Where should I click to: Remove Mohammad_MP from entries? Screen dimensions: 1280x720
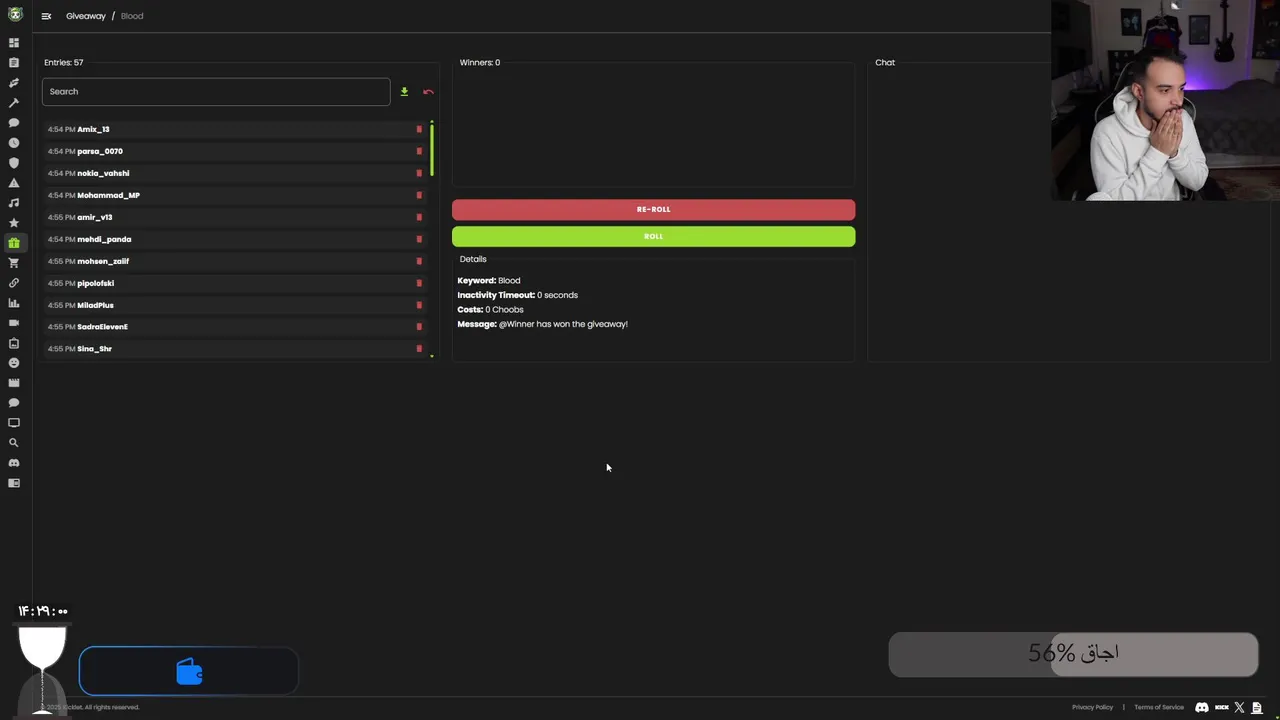tap(419, 195)
